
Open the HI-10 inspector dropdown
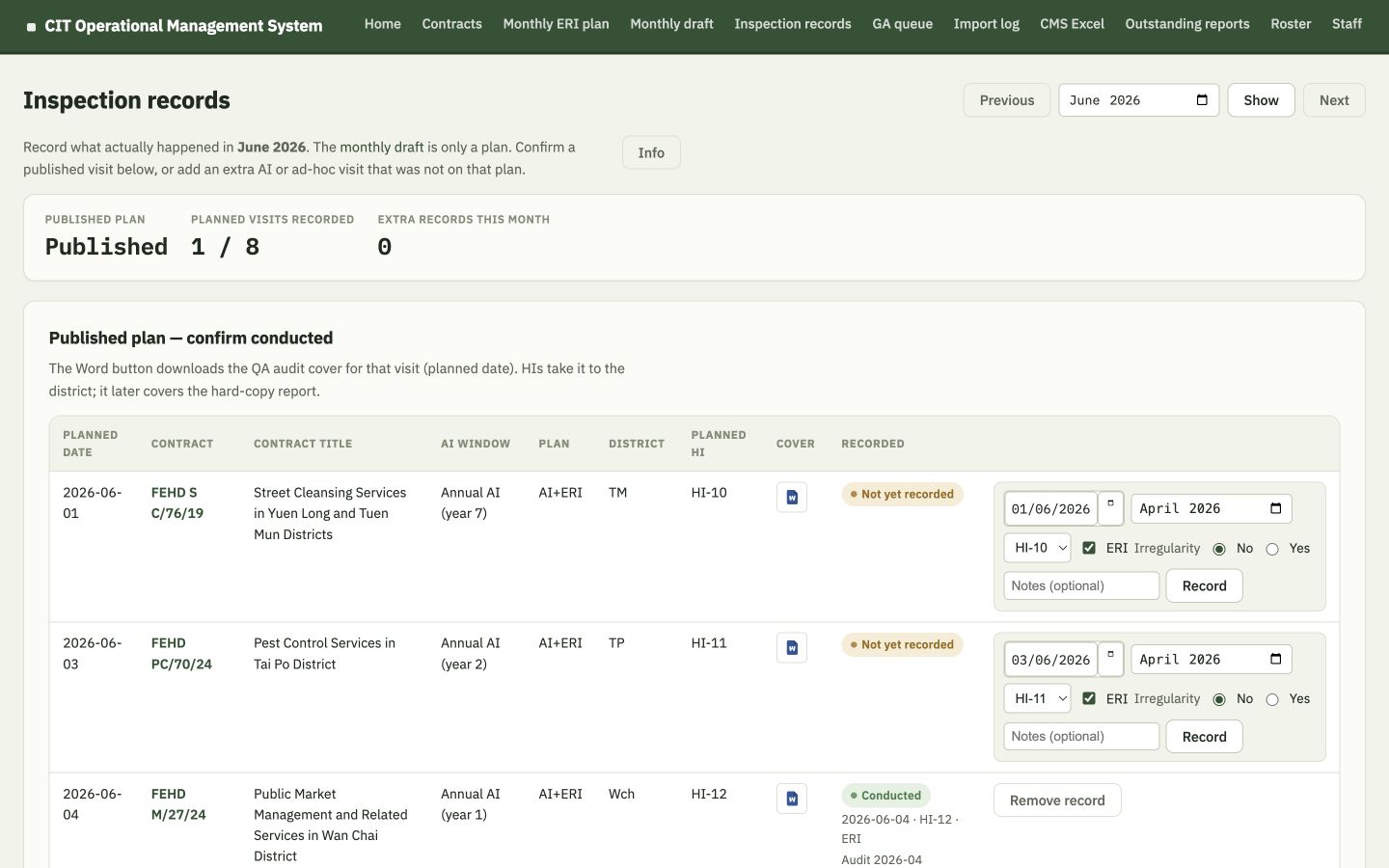1037,548
